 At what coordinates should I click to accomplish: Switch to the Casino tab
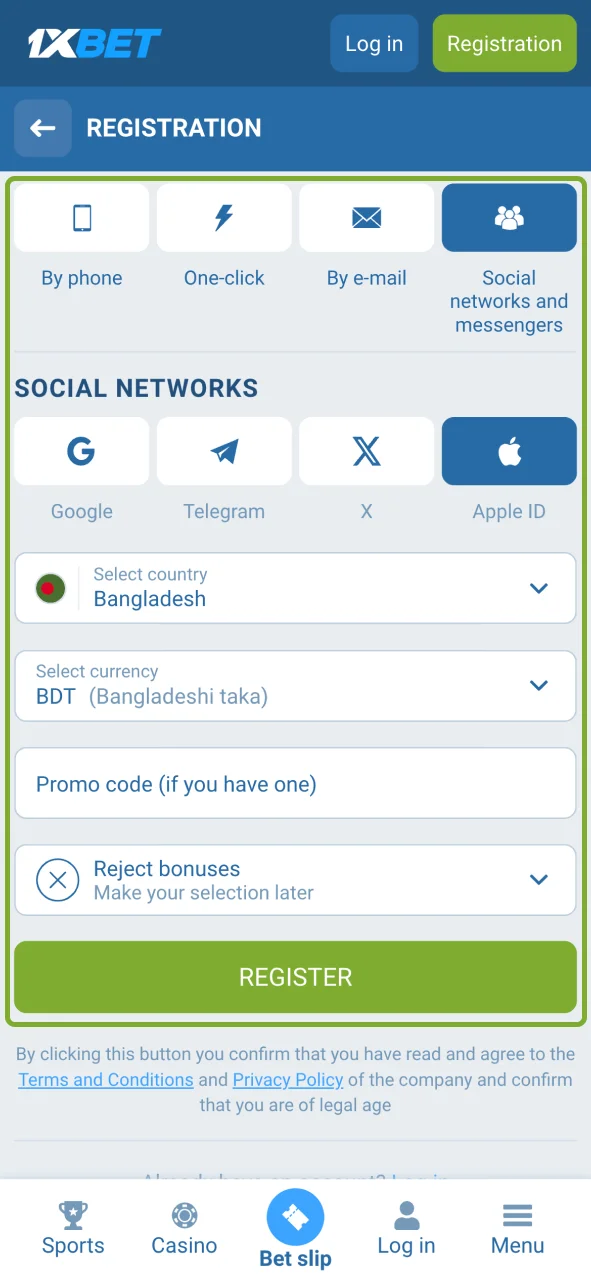coord(184,1229)
